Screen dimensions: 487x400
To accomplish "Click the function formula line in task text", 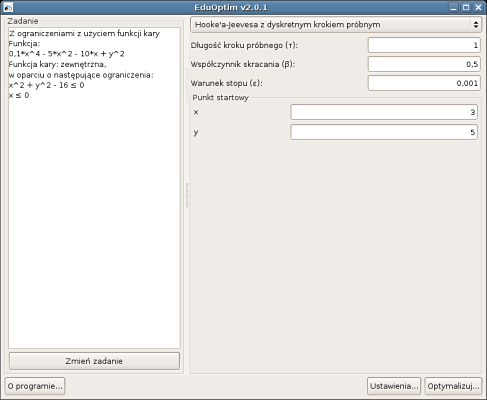I will click(67, 54).
